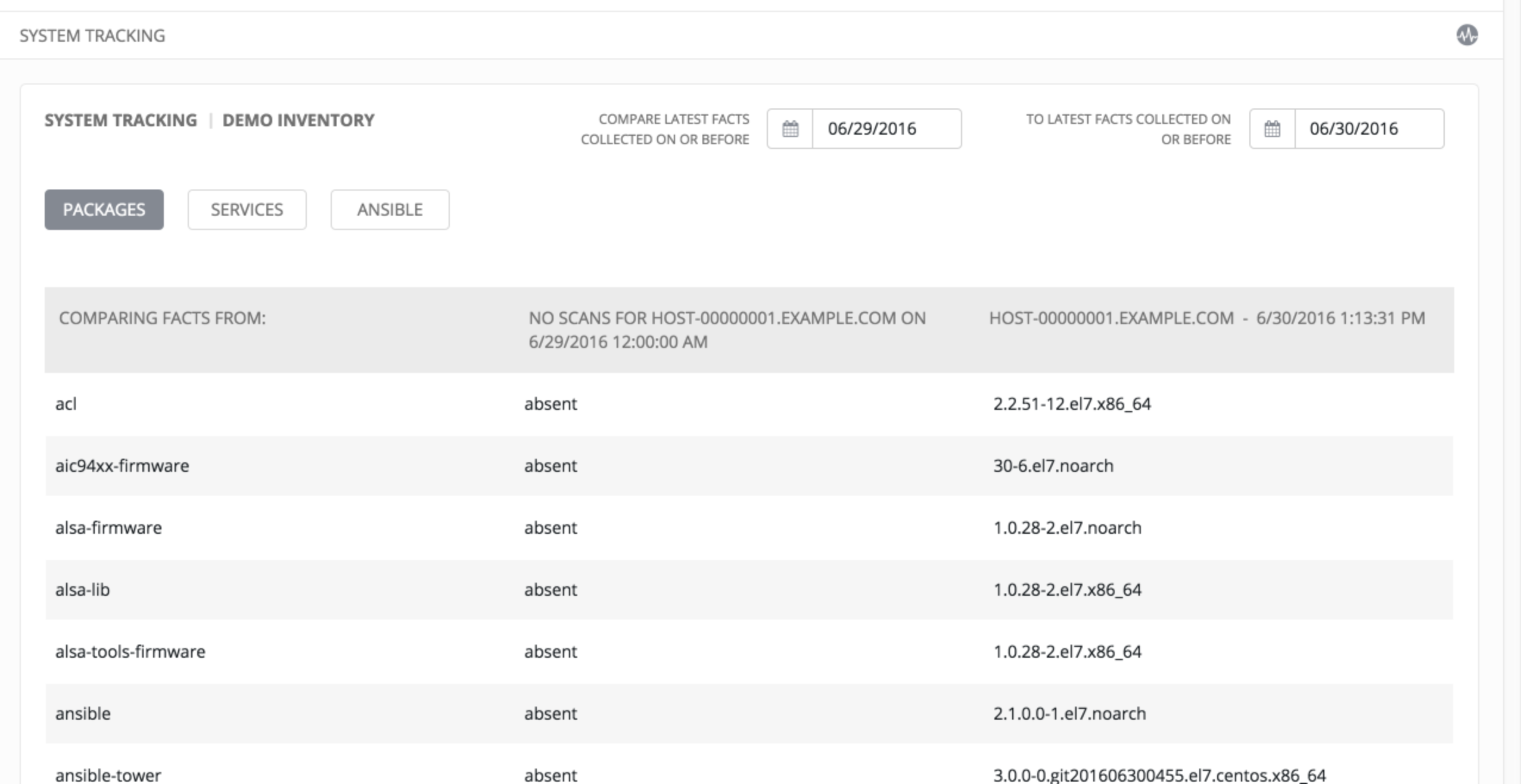
Task: Click version 2.2.51-12.el7.x86_64 for acl
Action: (1072, 404)
